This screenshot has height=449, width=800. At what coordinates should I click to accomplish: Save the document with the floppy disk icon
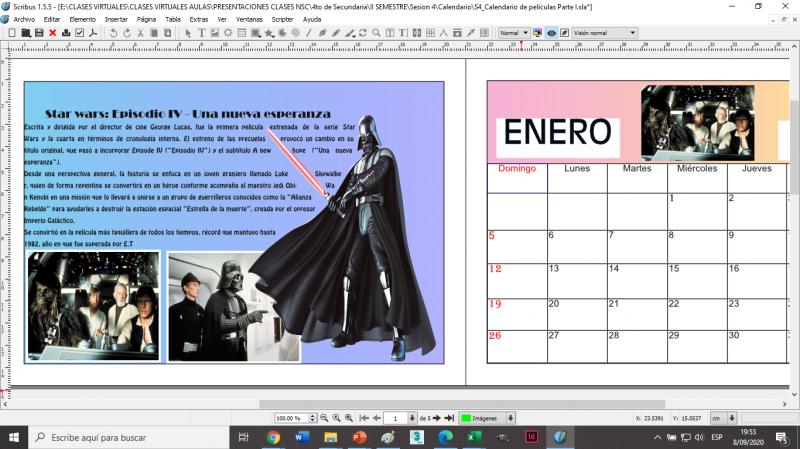point(39,33)
